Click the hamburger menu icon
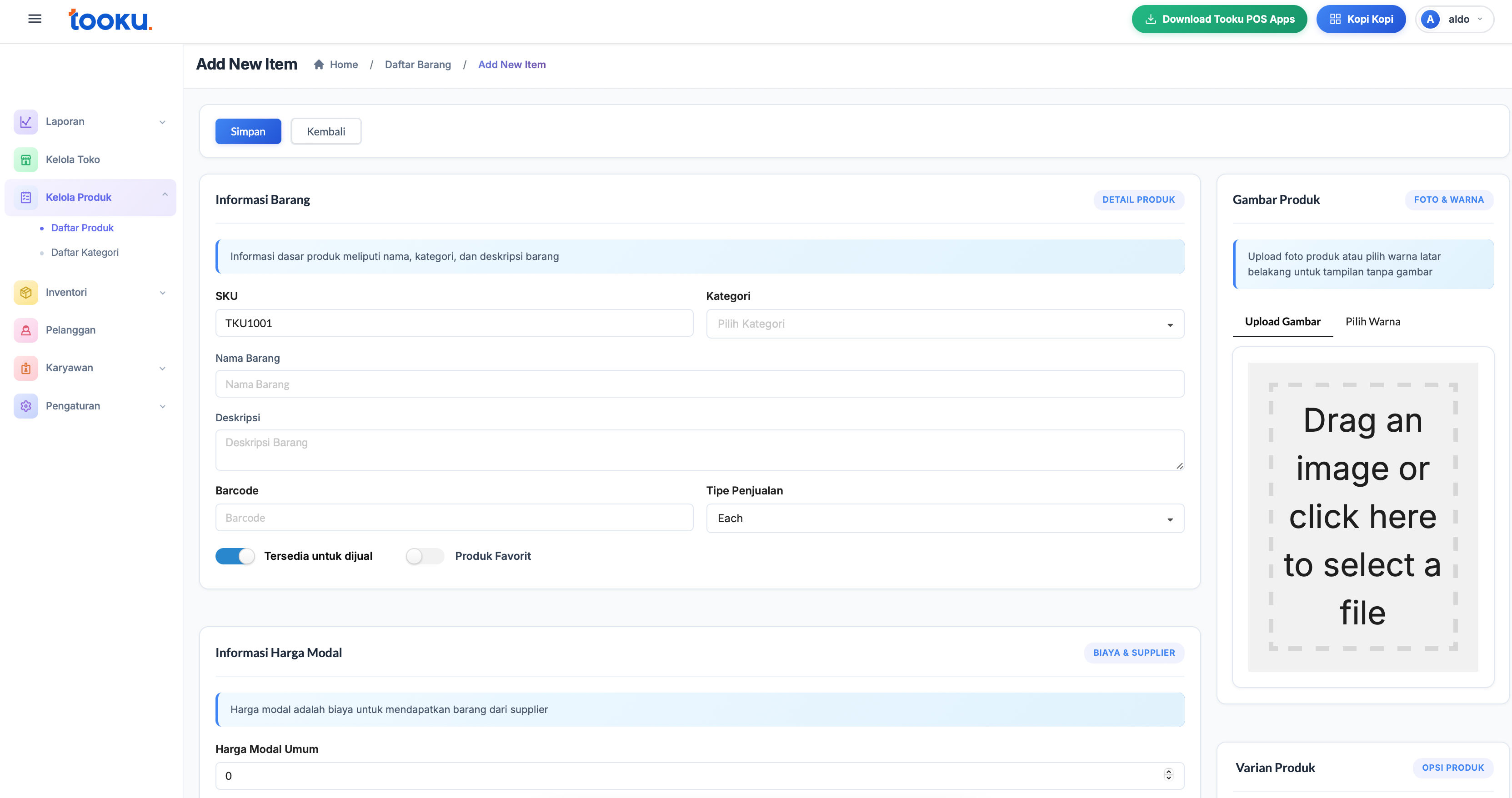The width and height of the screenshot is (1512, 798). coord(35,19)
